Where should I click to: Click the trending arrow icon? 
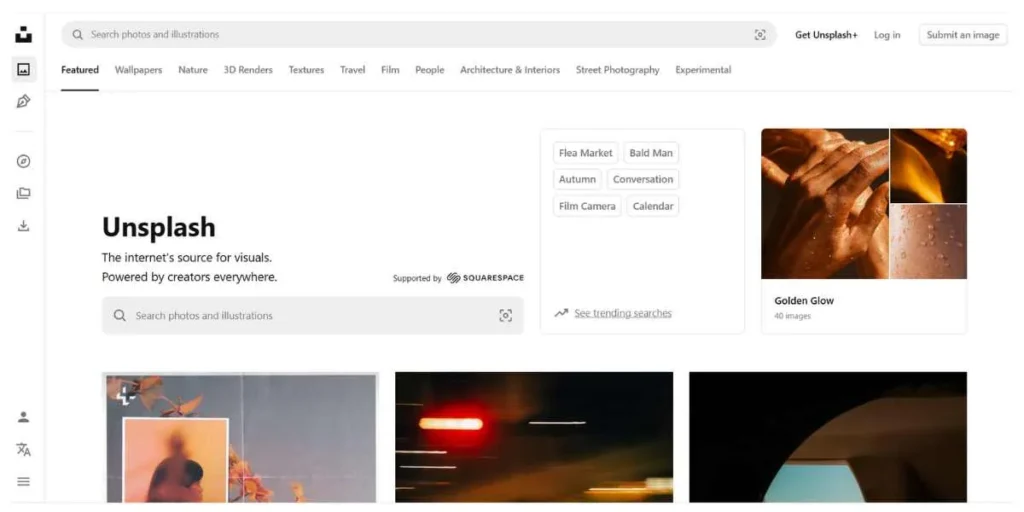click(x=561, y=313)
